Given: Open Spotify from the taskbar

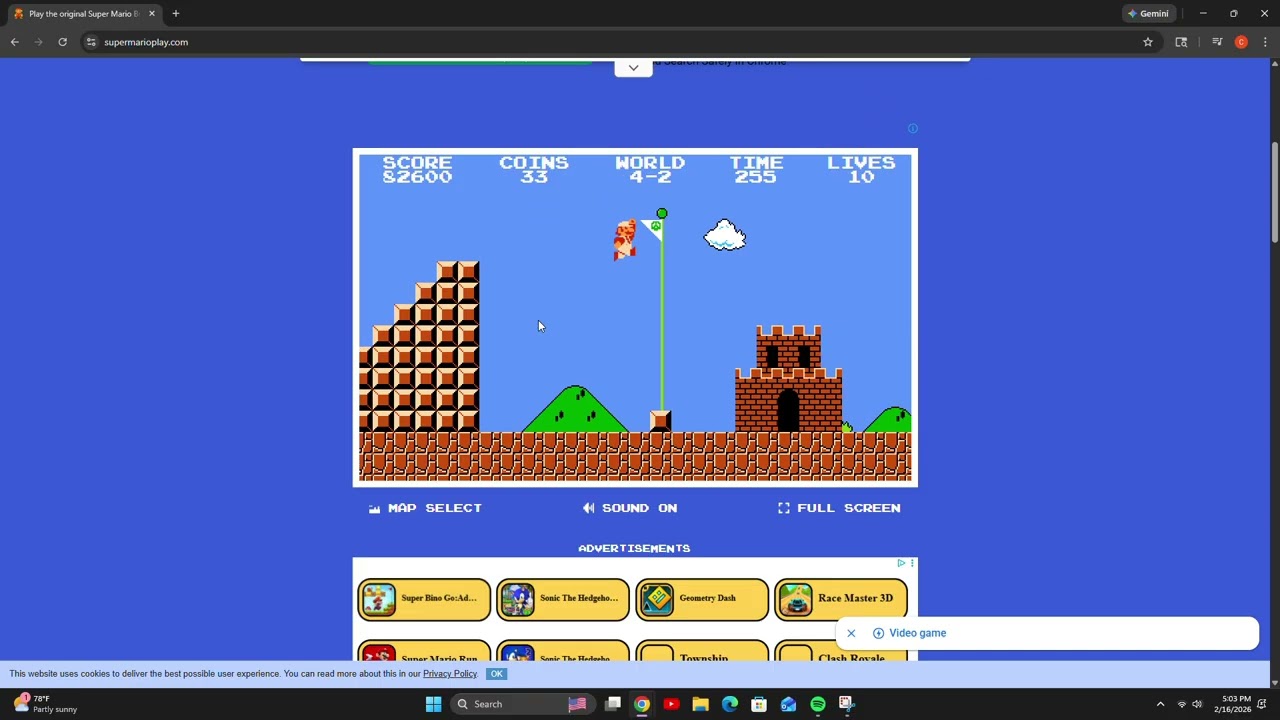Looking at the screenshot, I should point(818,704).
